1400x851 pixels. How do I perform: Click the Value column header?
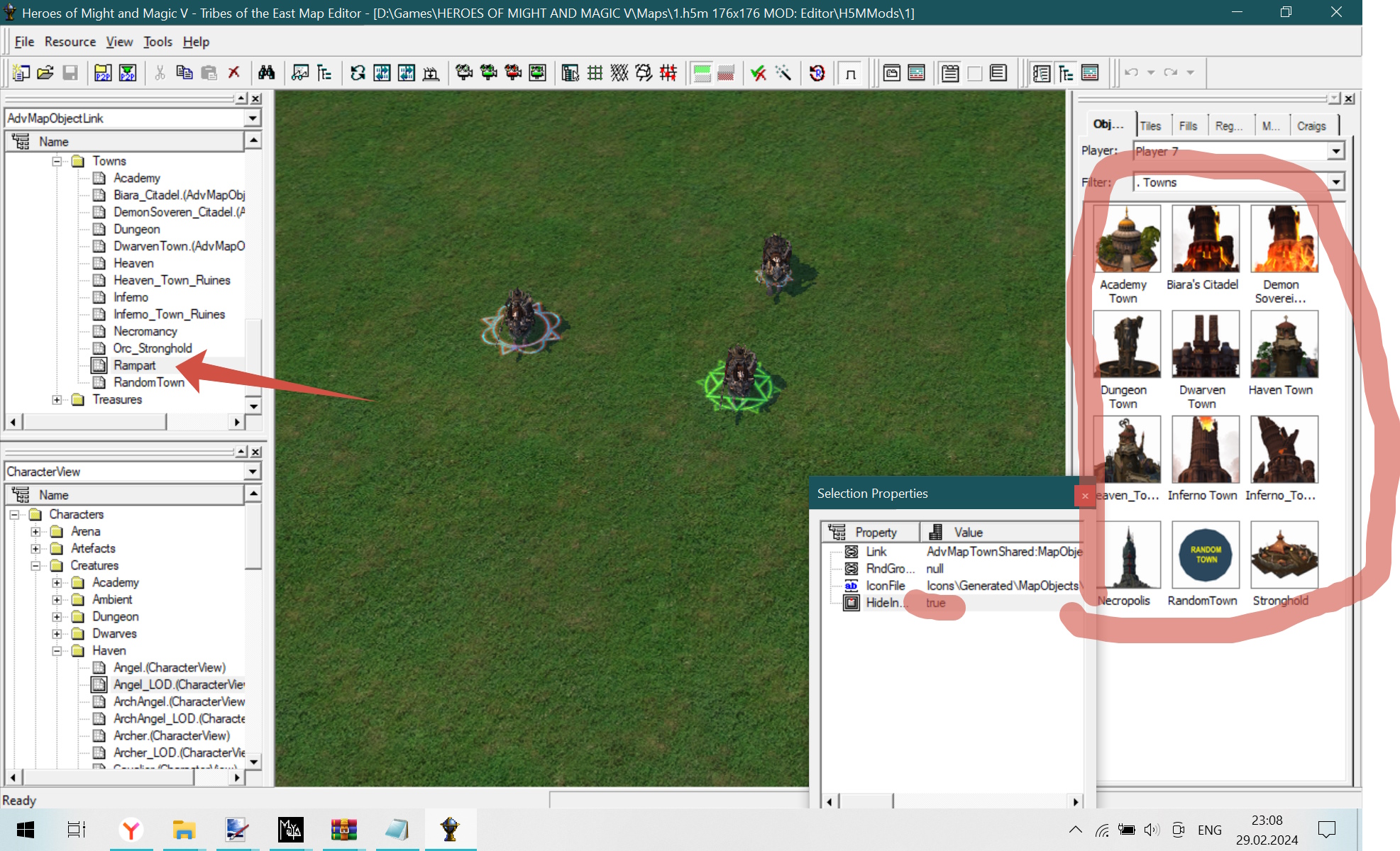tap(1002, 532)
